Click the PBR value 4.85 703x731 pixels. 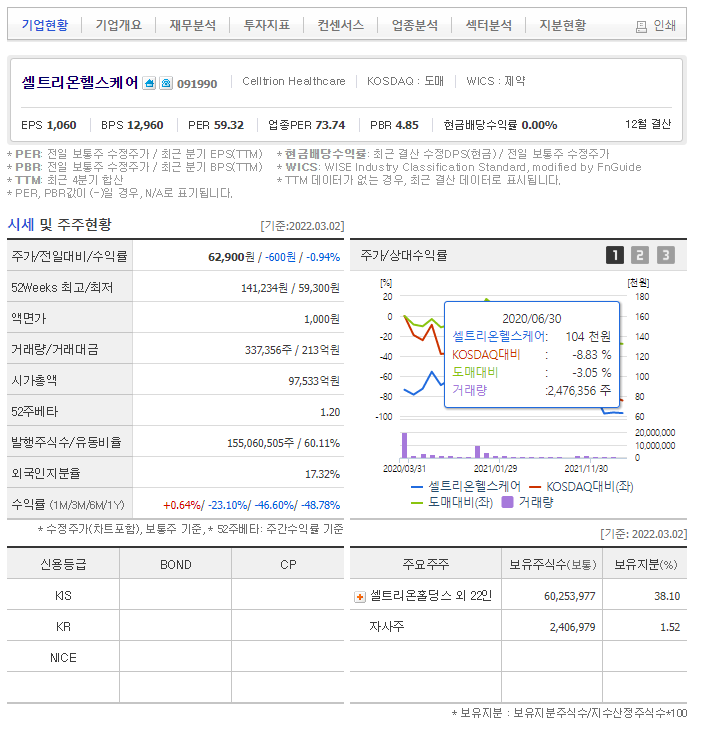click(407, 125)
